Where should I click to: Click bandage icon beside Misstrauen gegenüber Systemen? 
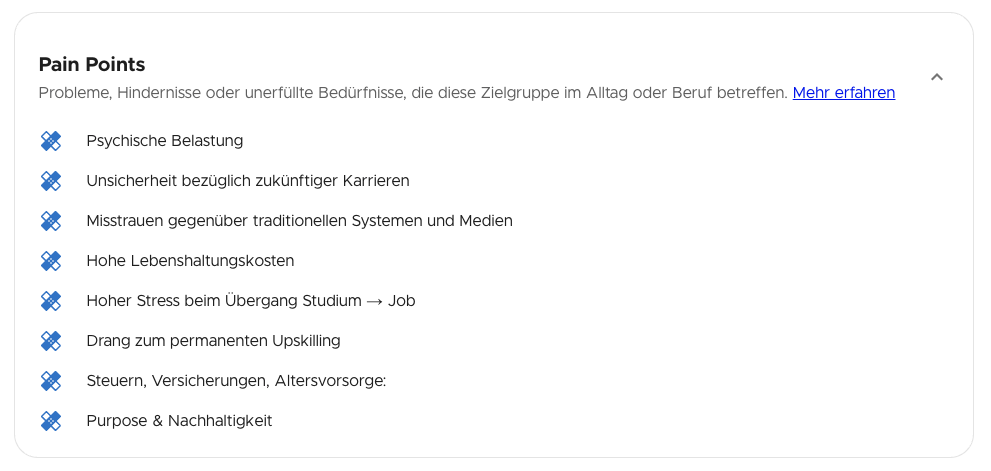pos(51,221)
